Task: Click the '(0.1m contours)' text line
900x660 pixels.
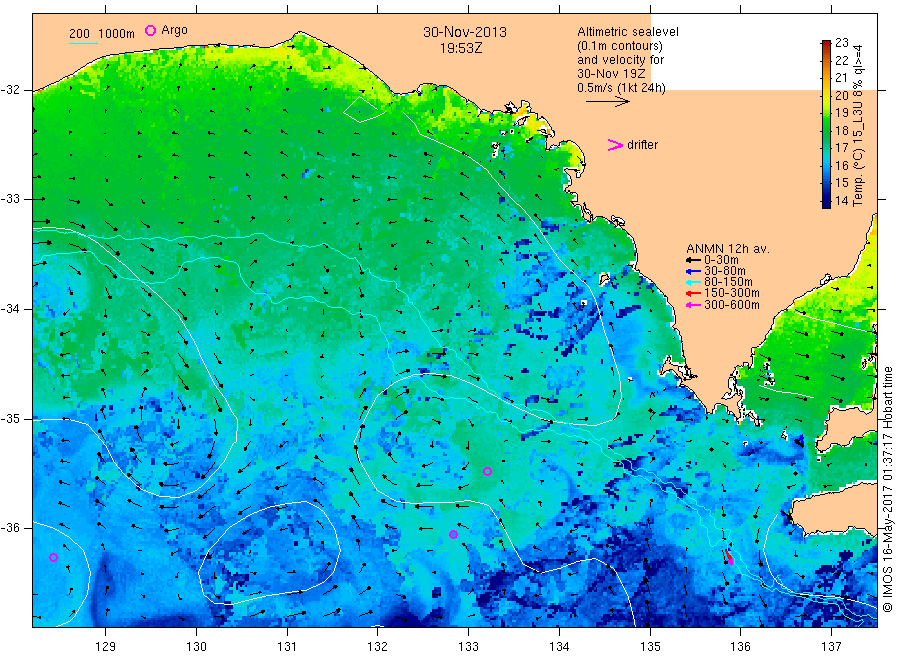Action: pyautogui.click(x=620, y=46)
